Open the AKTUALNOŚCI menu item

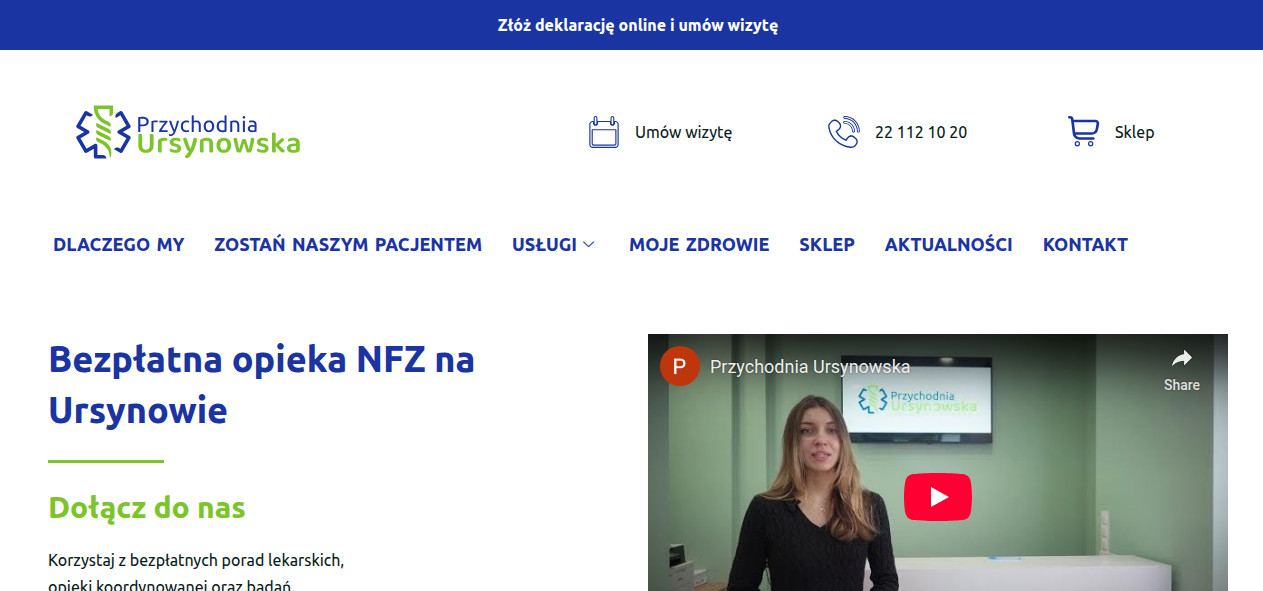949,245
